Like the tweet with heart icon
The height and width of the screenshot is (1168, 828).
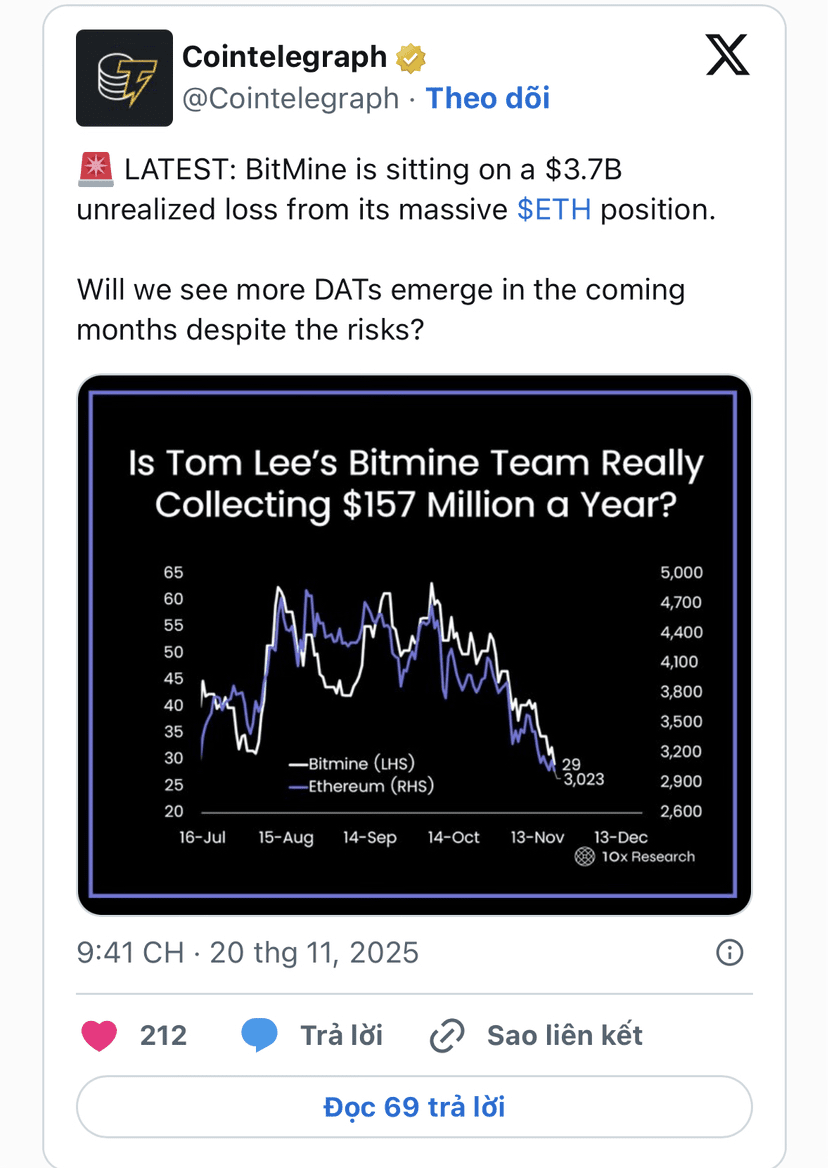[99, 1036]
